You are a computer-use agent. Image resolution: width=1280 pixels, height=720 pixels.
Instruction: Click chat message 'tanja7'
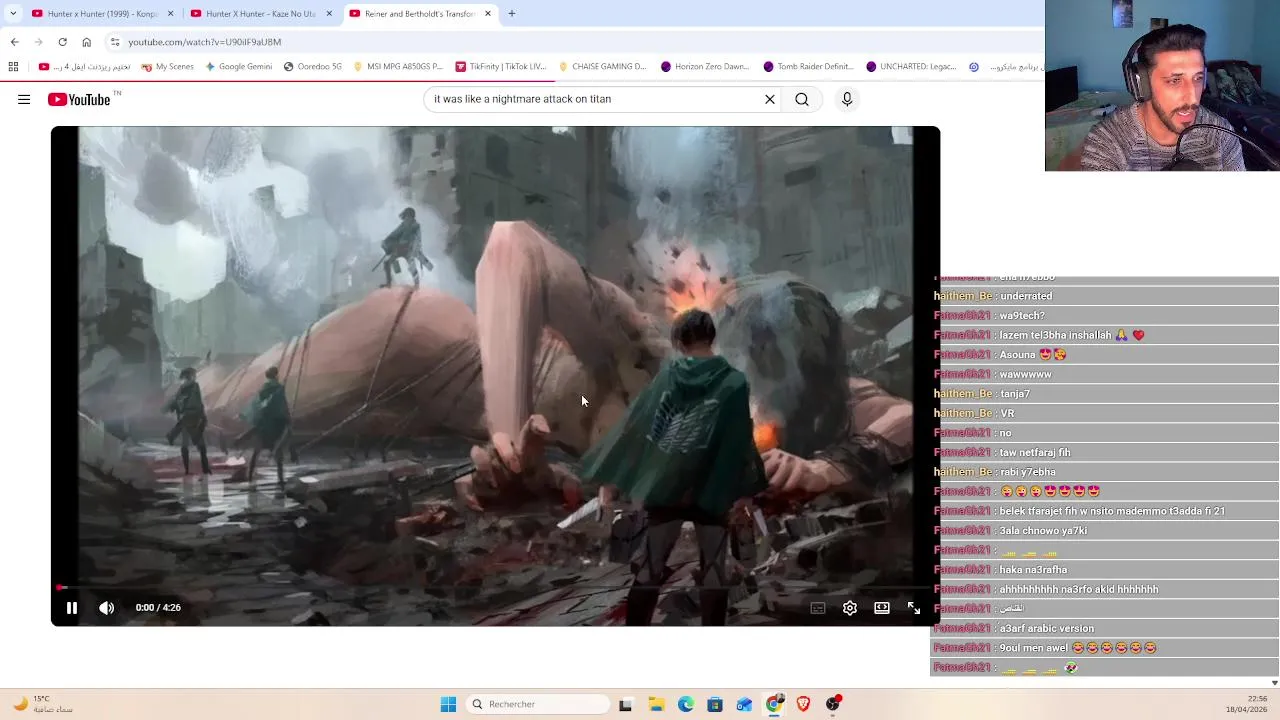(x=1015, y=394)
